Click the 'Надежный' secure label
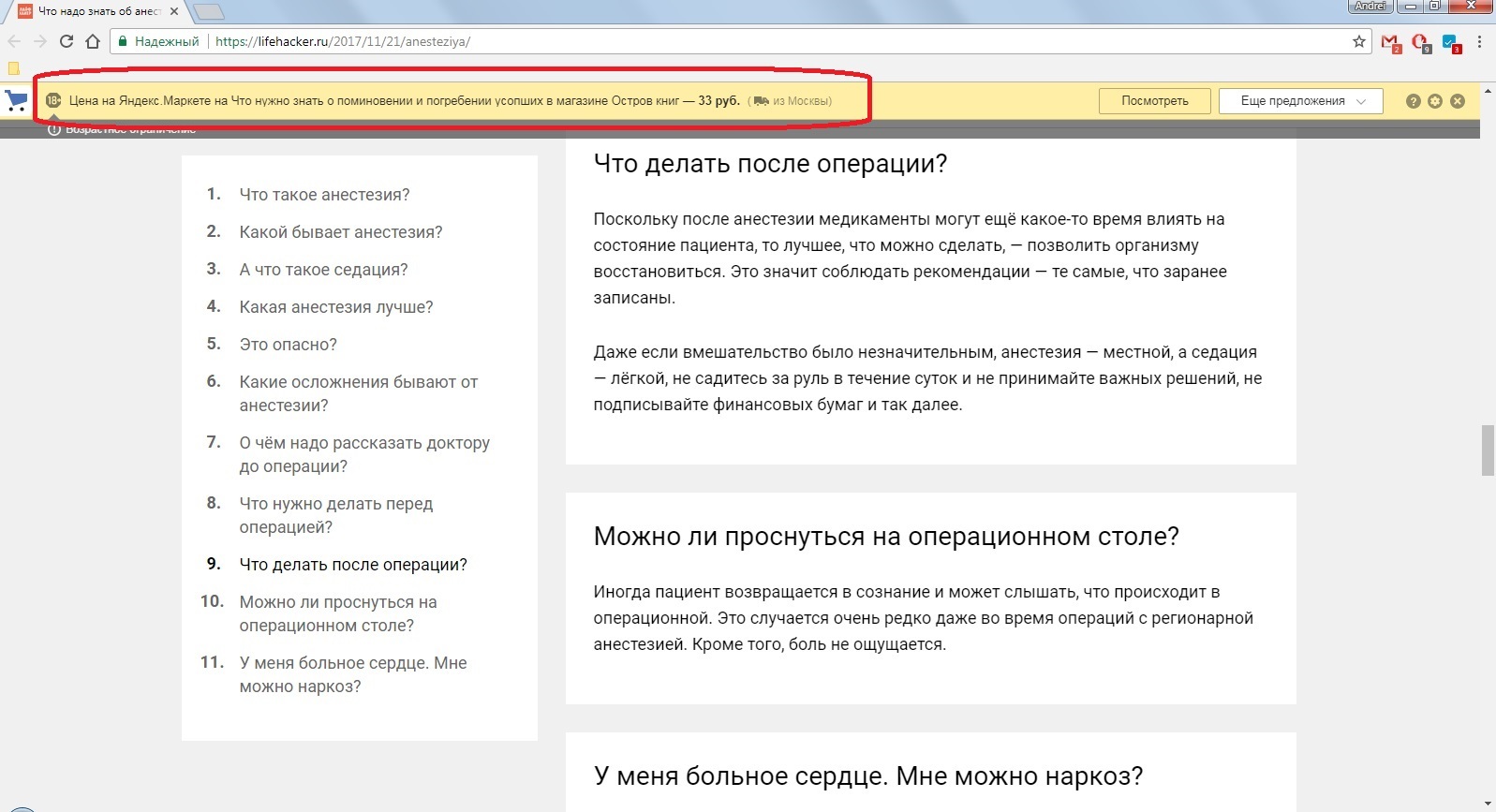Image resolution: width=1496 pixels, height=812 pixels. click(167, 41)
